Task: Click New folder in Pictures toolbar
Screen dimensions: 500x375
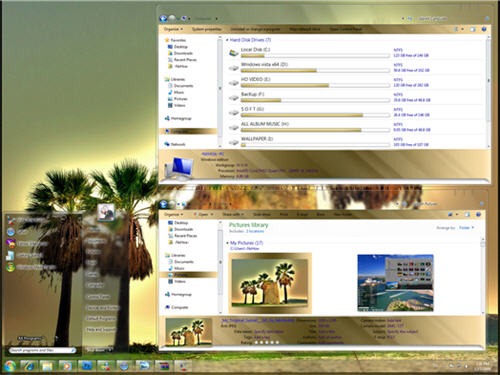Action: point(343,214)
